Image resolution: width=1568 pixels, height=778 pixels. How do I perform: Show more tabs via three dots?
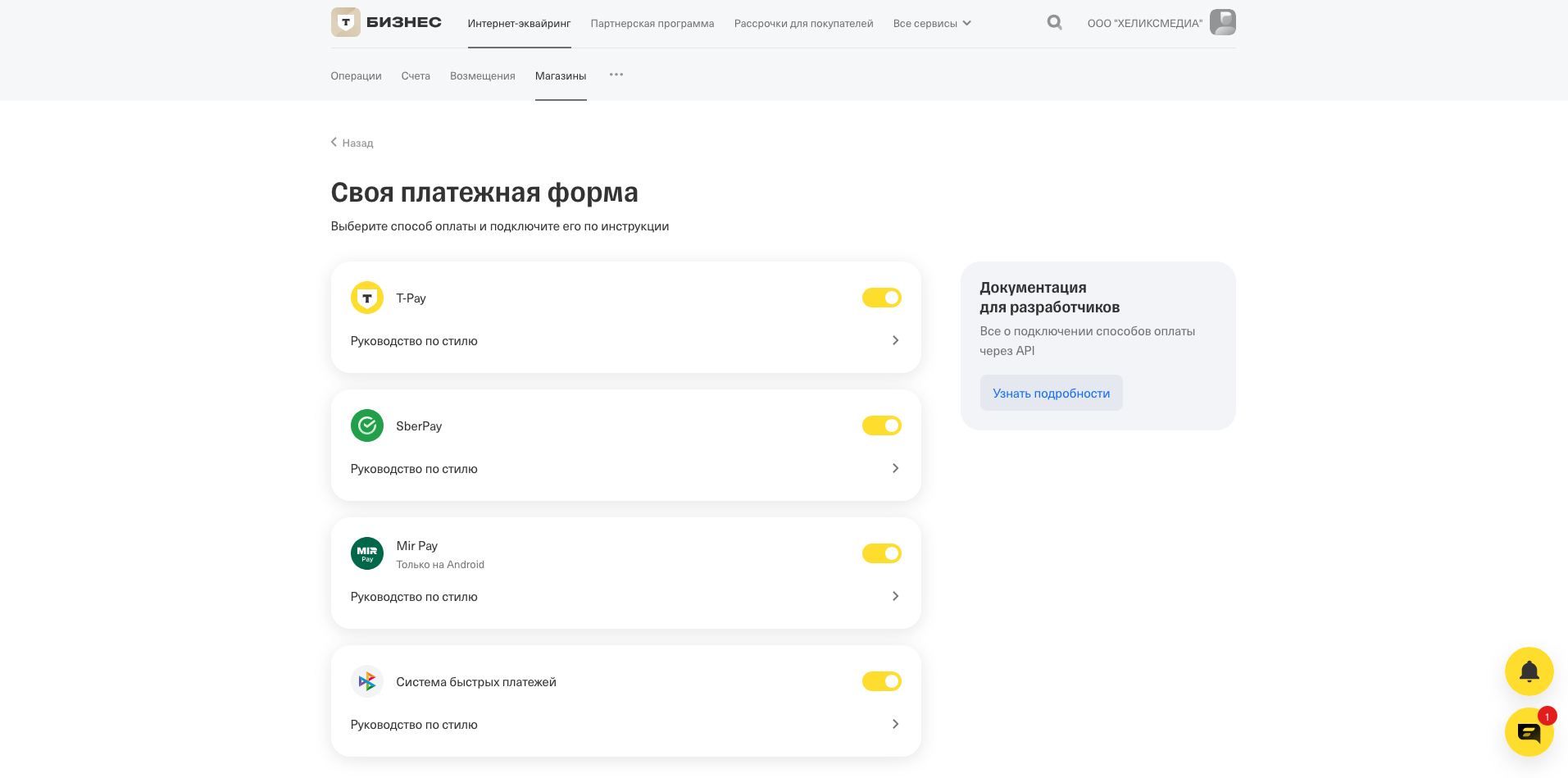616,75
